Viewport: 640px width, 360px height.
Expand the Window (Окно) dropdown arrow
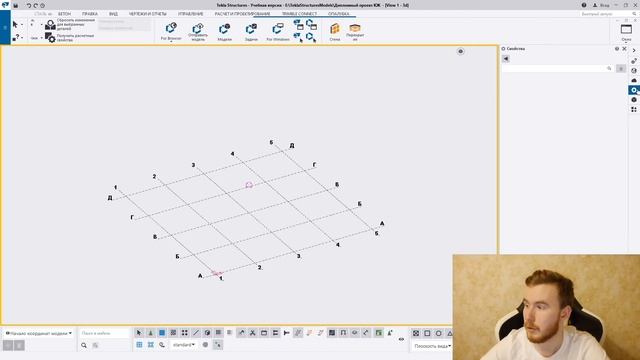click(626, 42)
